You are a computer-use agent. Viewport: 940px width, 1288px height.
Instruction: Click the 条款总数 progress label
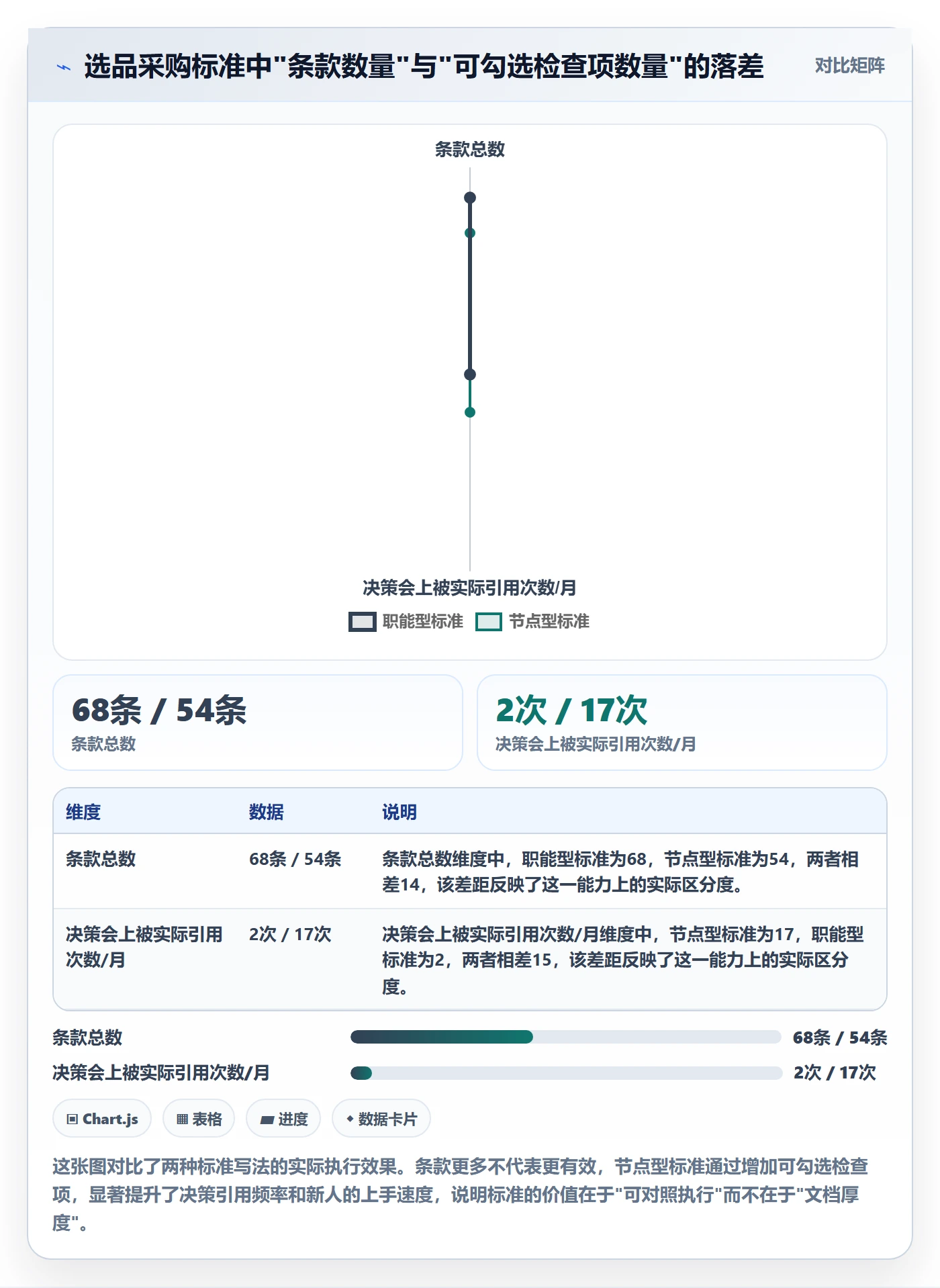[x=87, y=1038]
